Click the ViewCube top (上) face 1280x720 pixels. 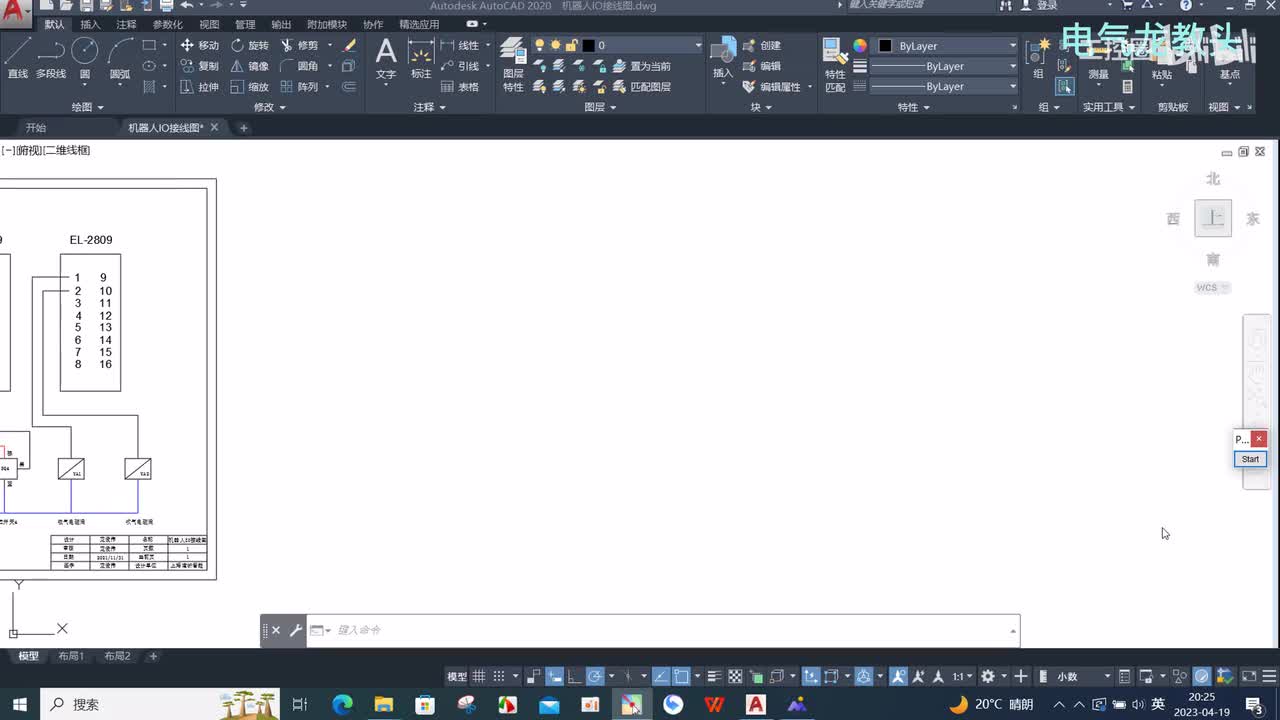1213,218
